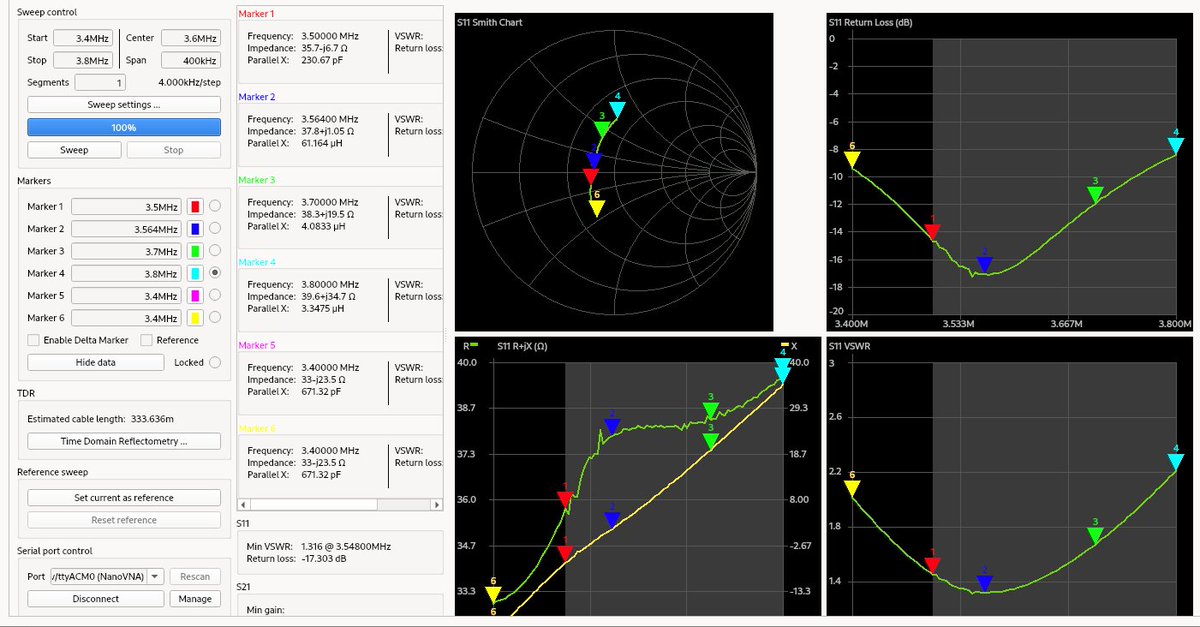The width and height of the screenshot is (1200, 627).
Task: Click yellow marker 6 on Smith chart
Action: [x=596, y=208]
